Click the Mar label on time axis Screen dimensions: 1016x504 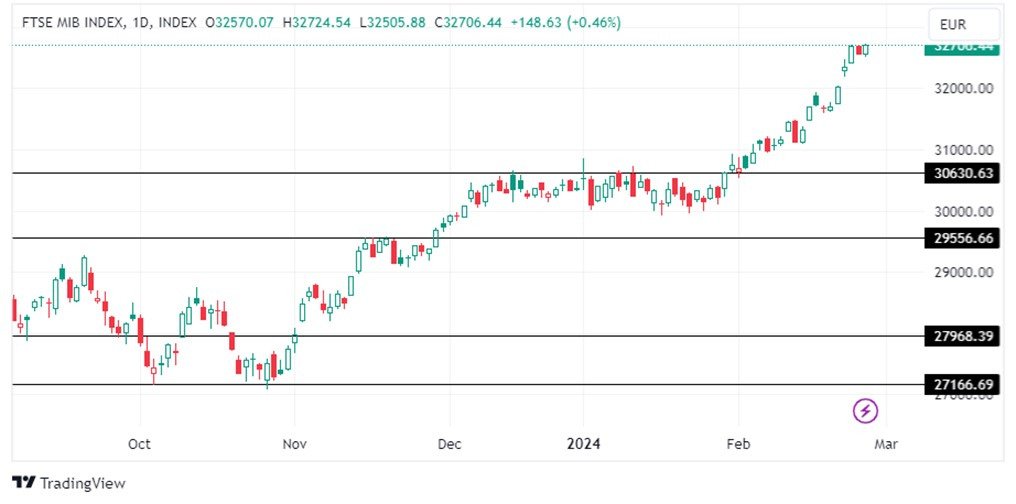[885, 443]
